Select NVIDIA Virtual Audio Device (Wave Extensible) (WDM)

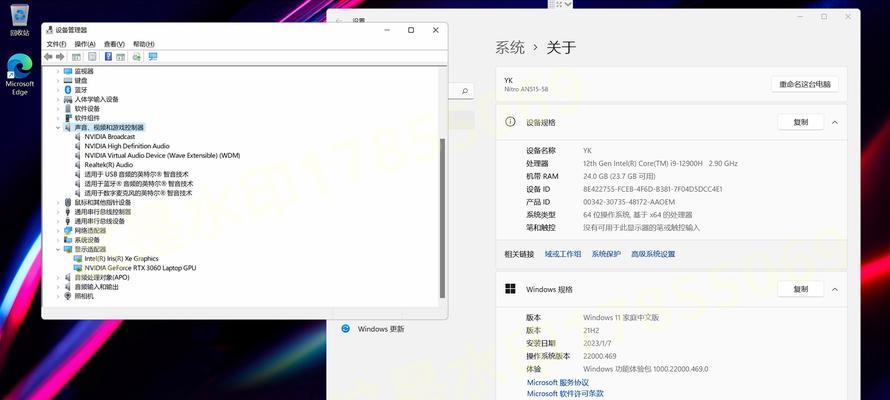162,155
